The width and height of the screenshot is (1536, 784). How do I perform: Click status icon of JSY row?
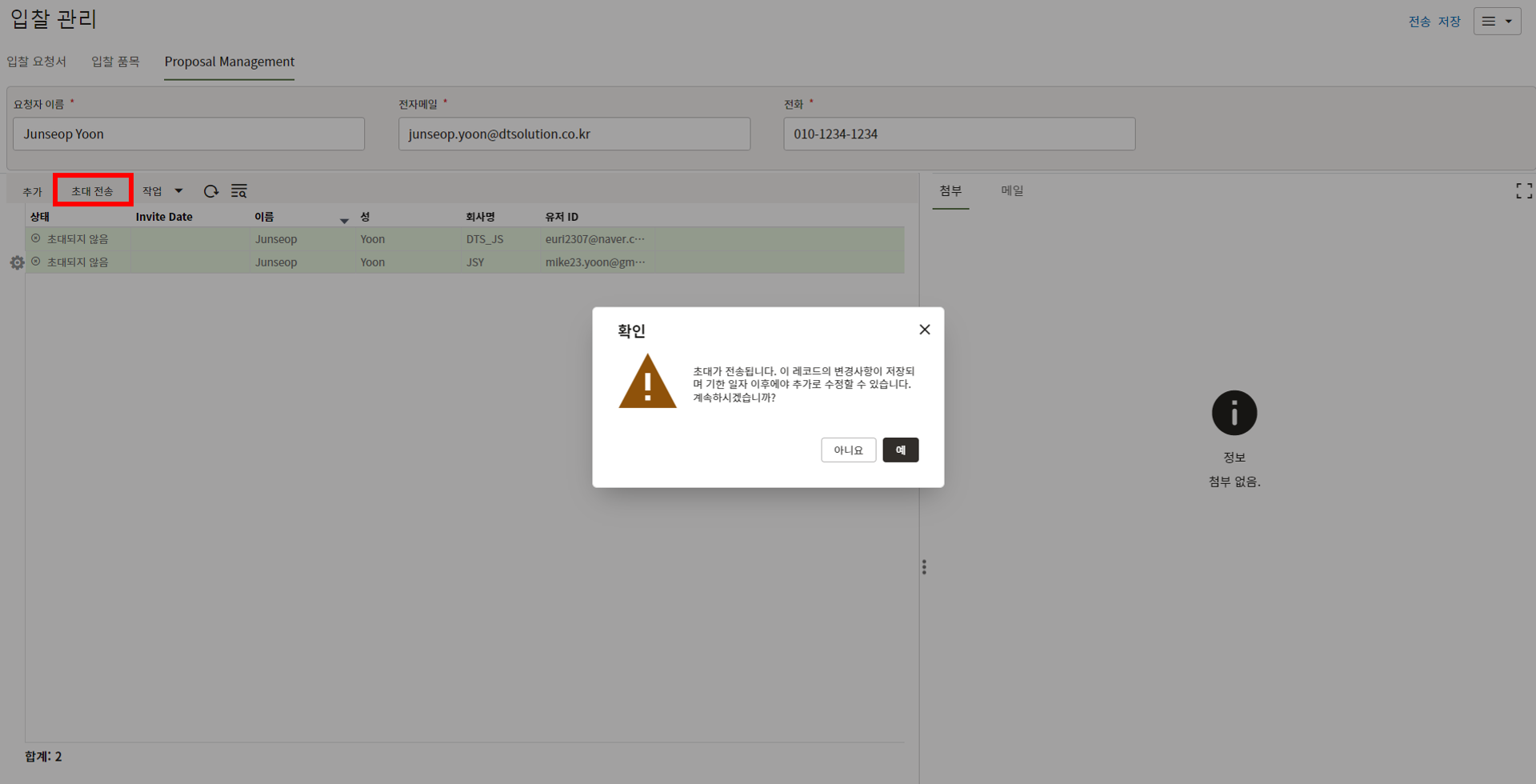pyautogui.click(x=36, y=262)
